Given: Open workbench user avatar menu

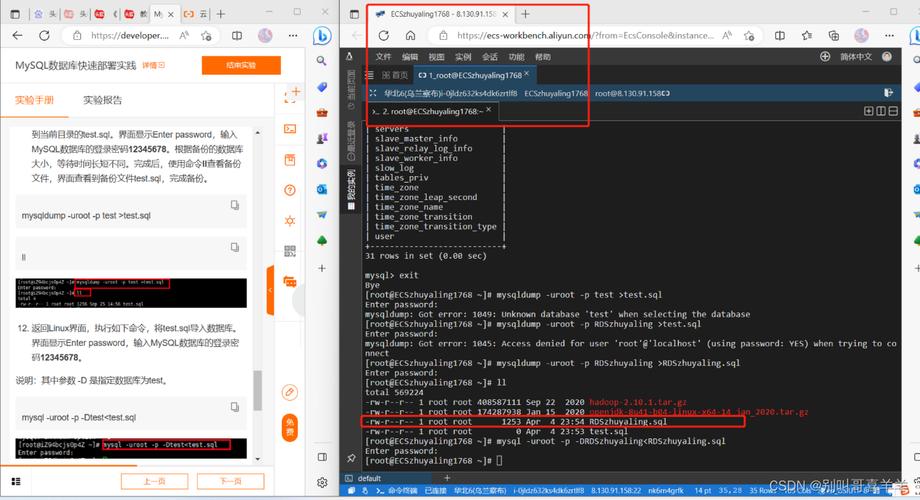Looking at the screenshot, I should pos(887,57).
